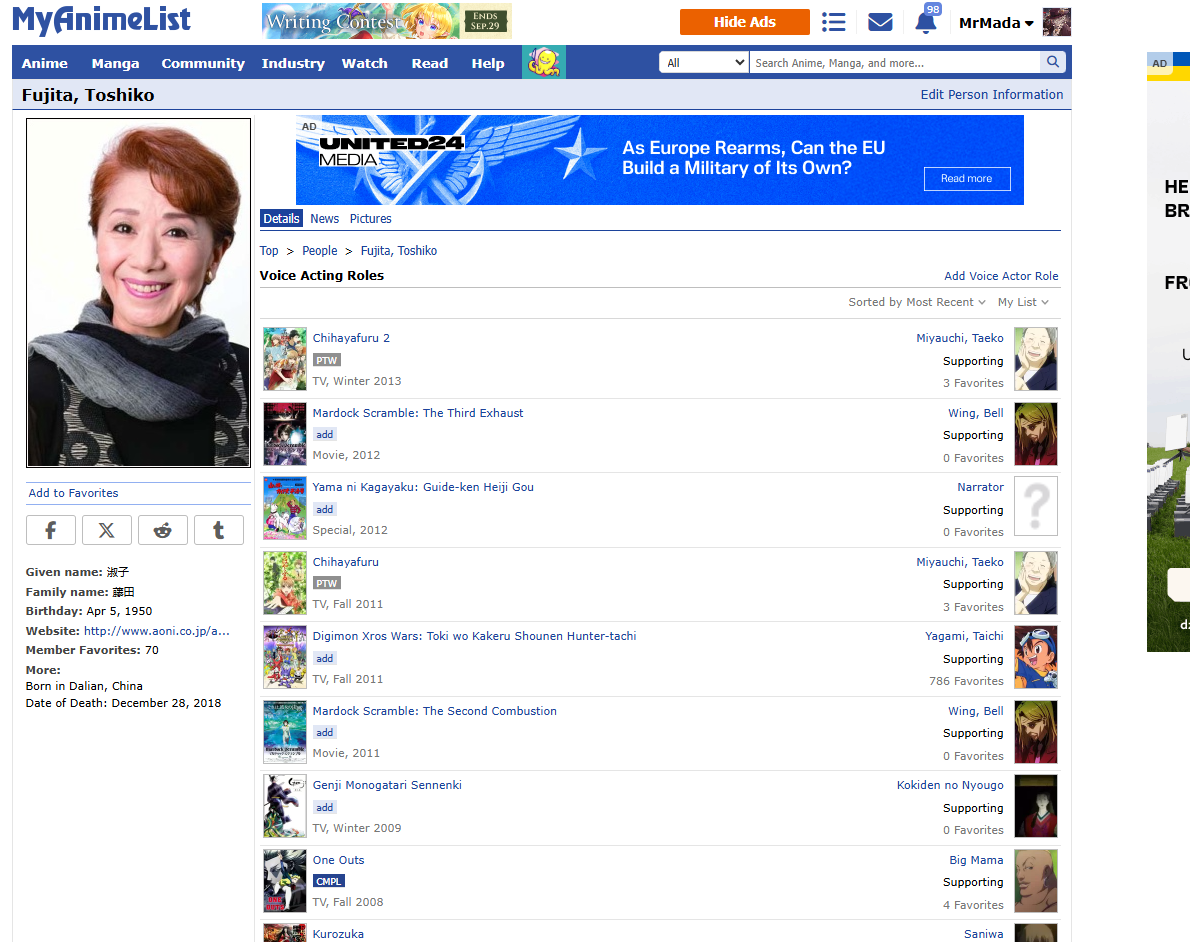Open Miyauchi, Taeko link for Chihayafuru 2

tap(959, 338)
